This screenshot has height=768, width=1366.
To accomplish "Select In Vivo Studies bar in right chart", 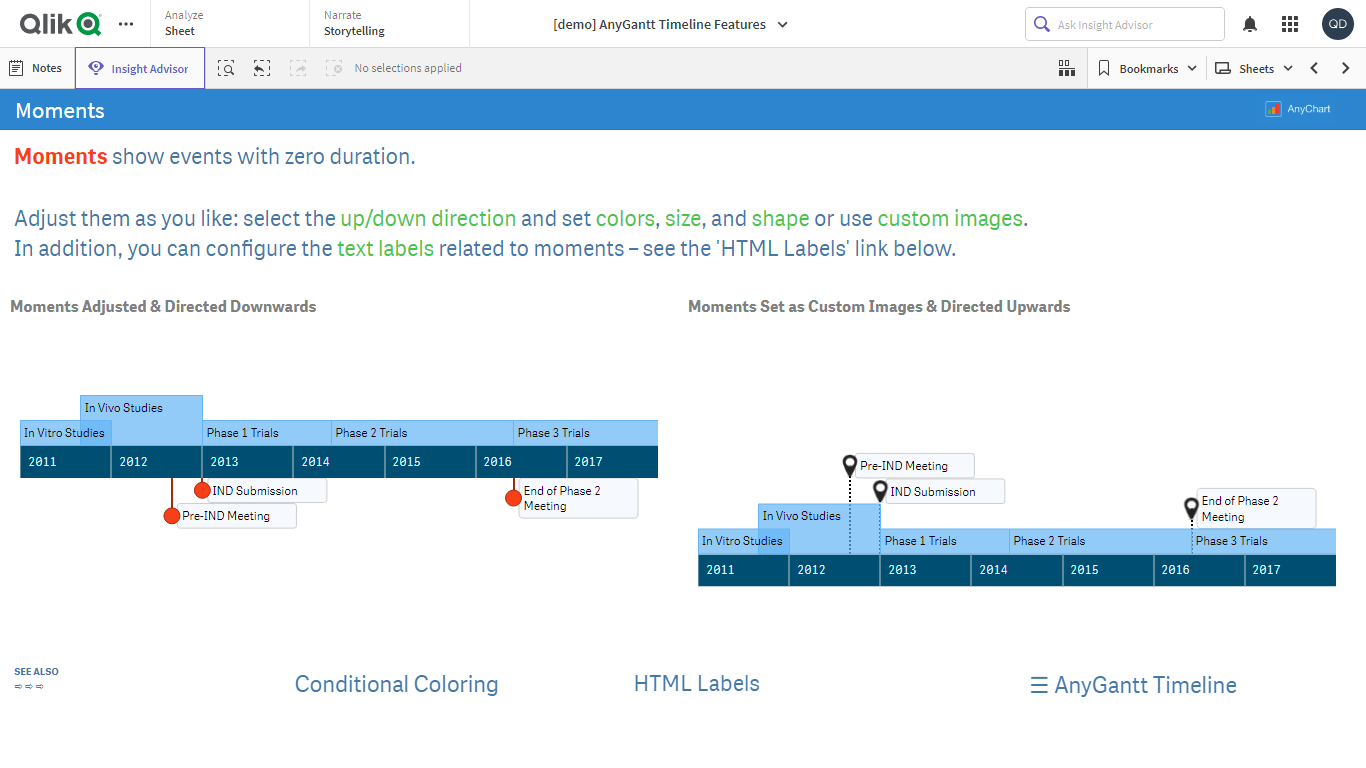I will click(x=819, y=516).
